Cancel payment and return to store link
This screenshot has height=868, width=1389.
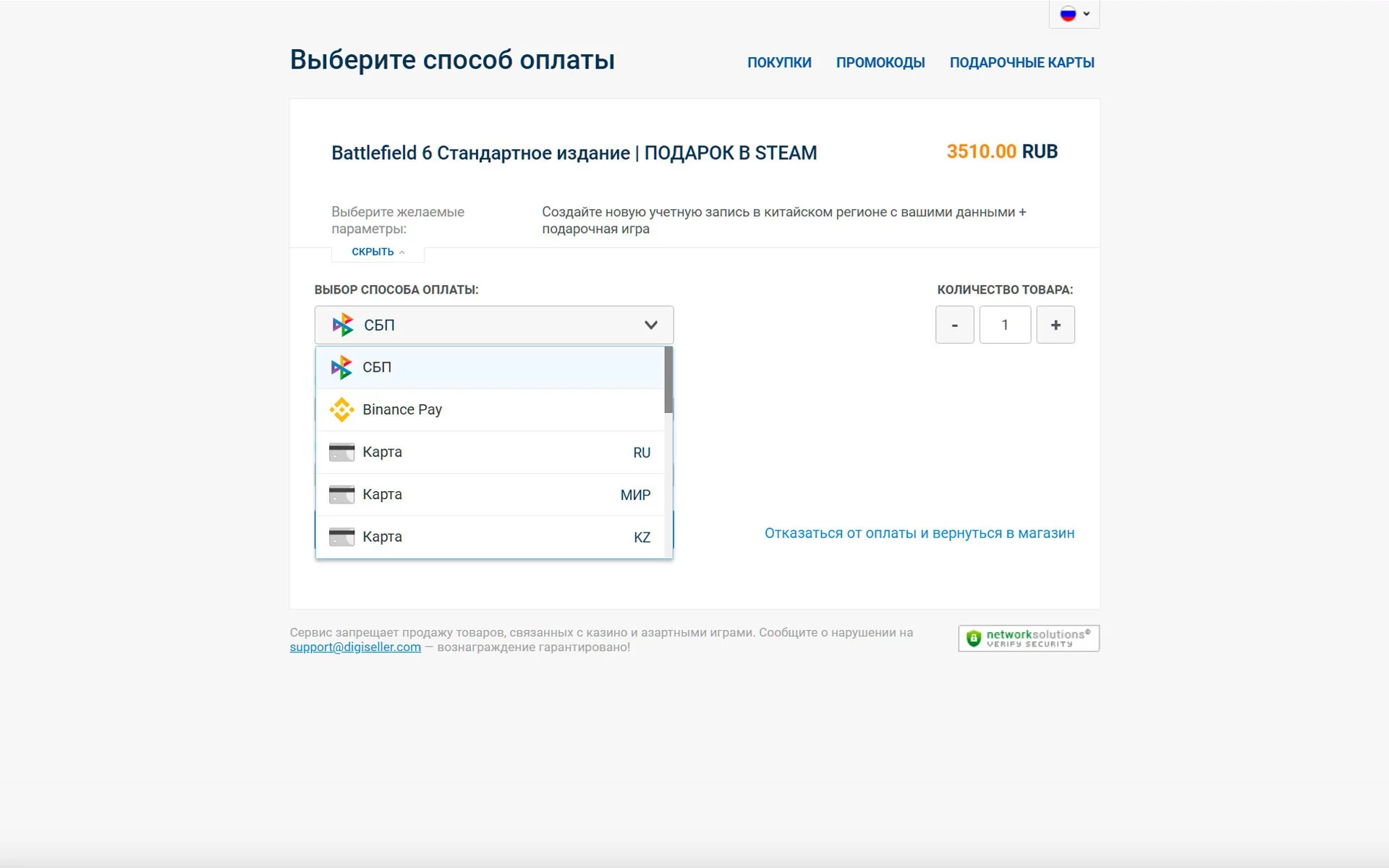coord(919,533)
